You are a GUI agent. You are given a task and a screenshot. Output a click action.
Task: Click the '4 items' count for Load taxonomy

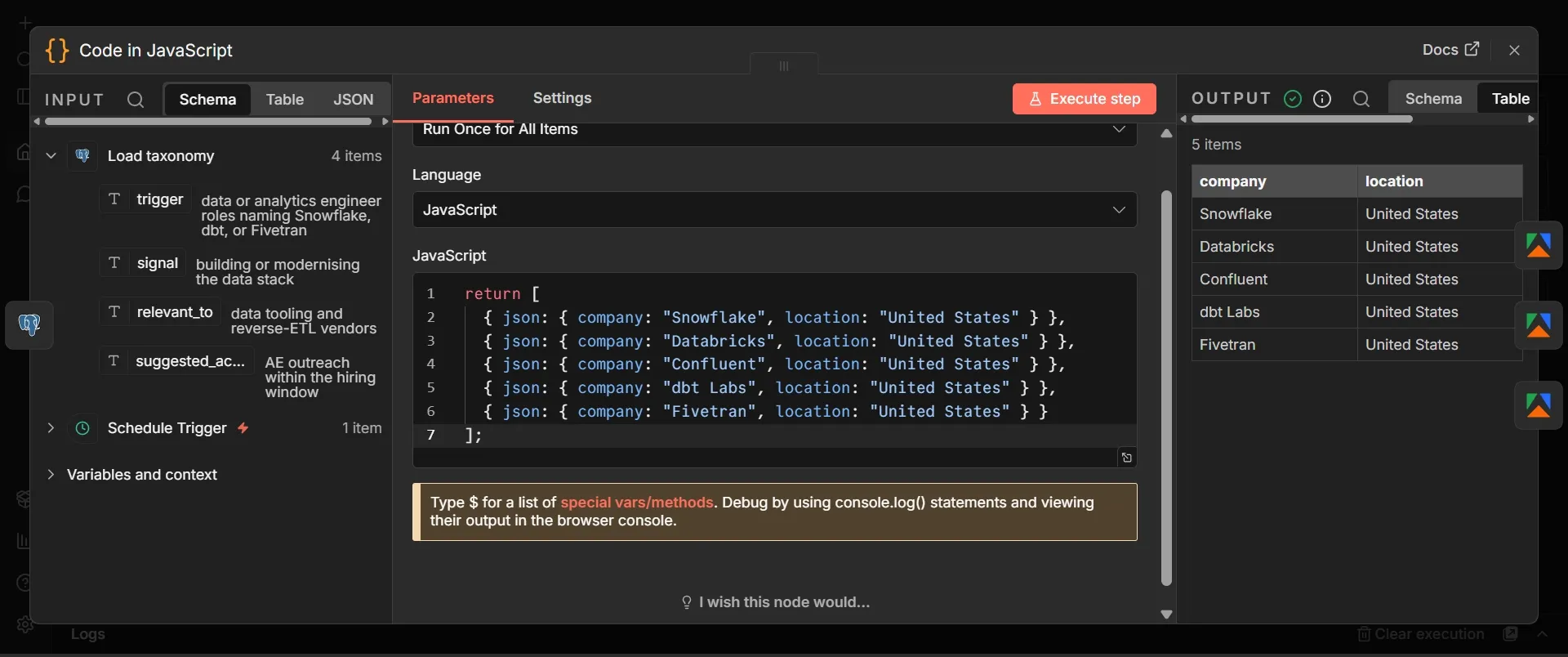click(356, 155)
